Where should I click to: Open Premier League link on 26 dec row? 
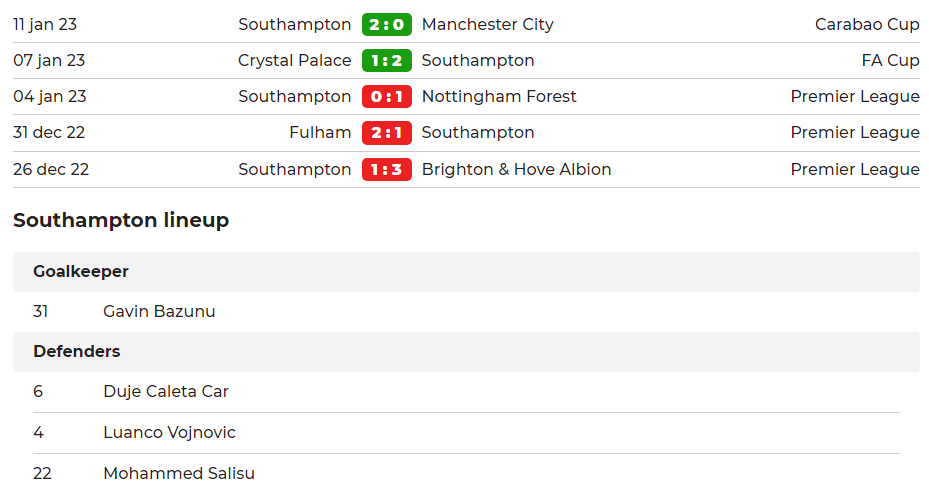(855, 169)
